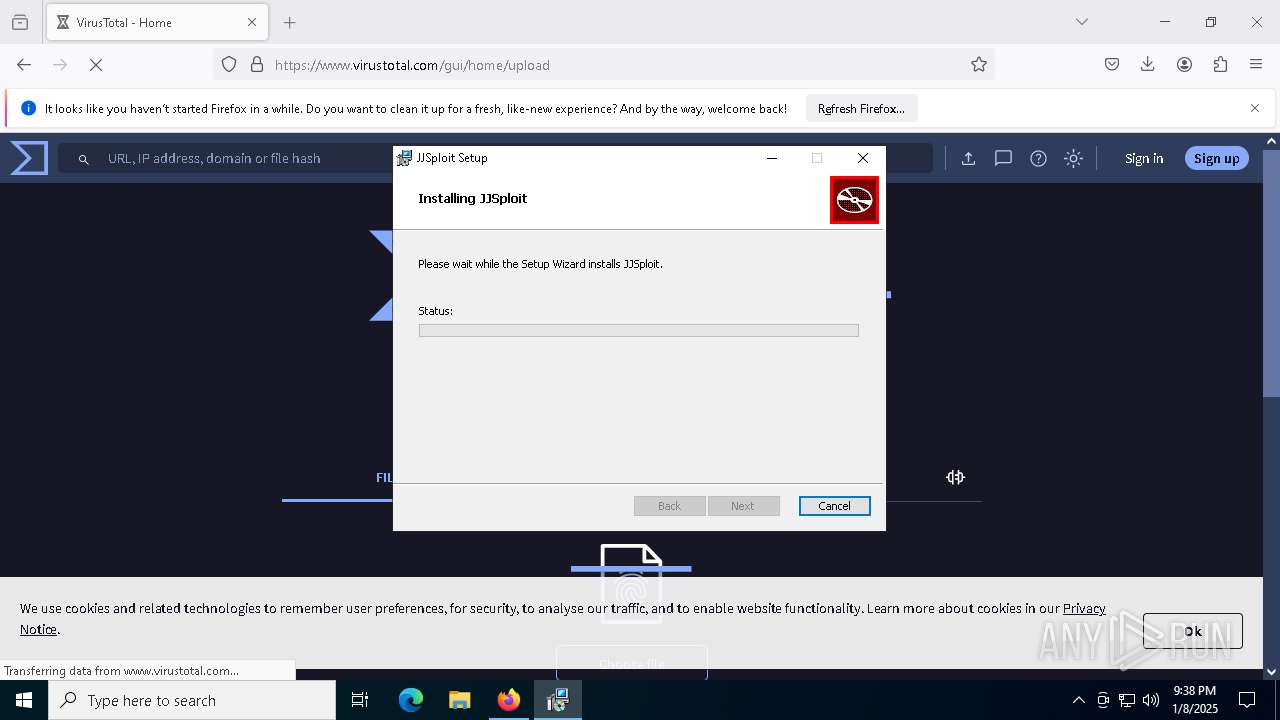Click the Firefox address bar URL

tap(412, 65)
